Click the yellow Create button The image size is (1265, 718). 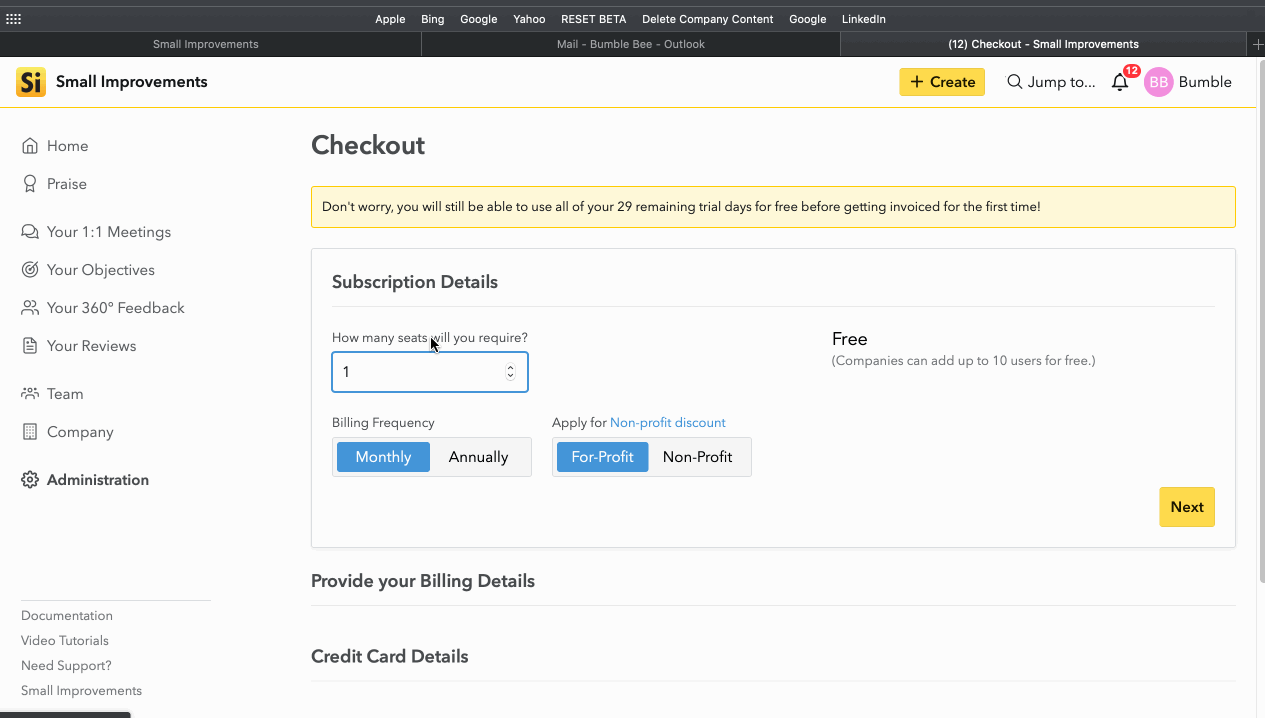tap(942, 82)
